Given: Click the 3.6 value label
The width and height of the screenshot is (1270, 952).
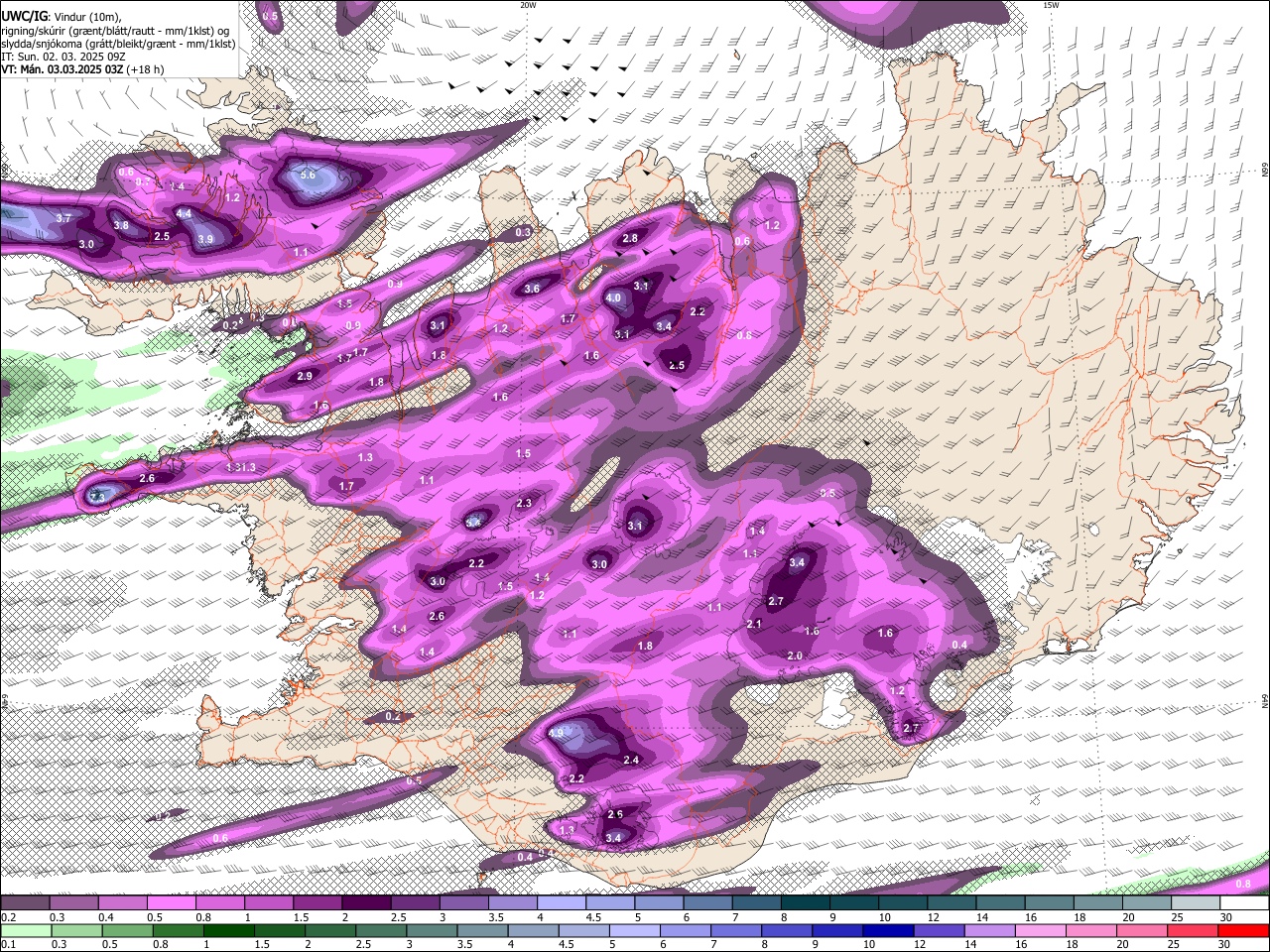Looking at the screenshot, I should 532,290.
